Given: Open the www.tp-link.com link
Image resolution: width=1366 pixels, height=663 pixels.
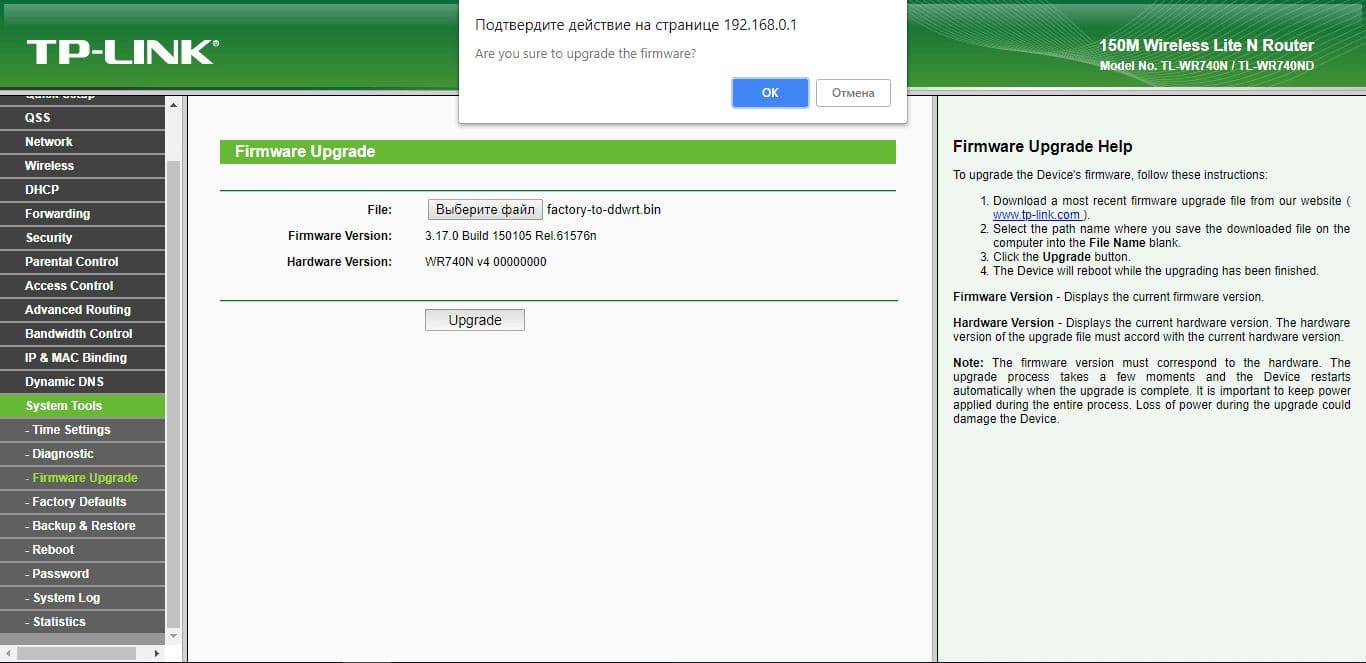Looking at the screenshot, I should point(1036,215).
